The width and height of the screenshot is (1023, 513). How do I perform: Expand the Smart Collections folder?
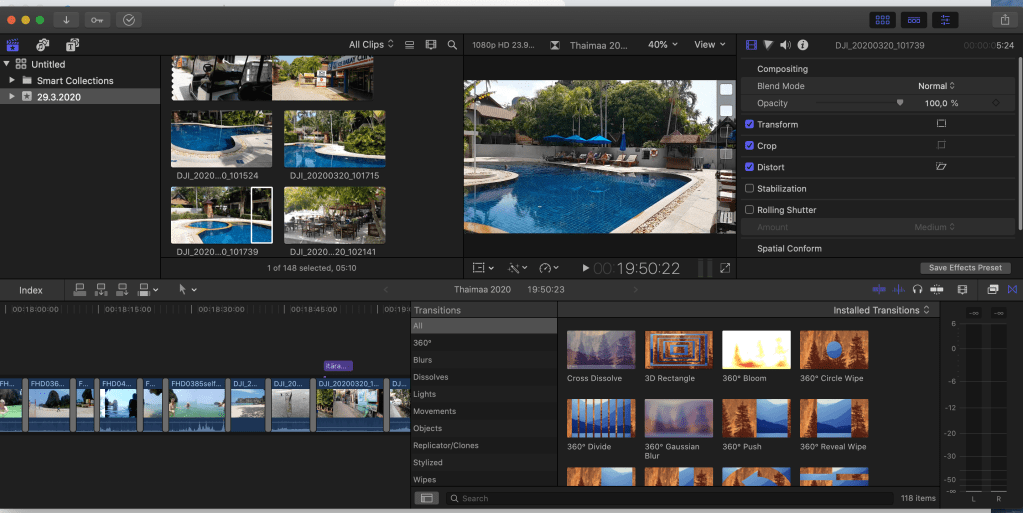pos(12,80)
